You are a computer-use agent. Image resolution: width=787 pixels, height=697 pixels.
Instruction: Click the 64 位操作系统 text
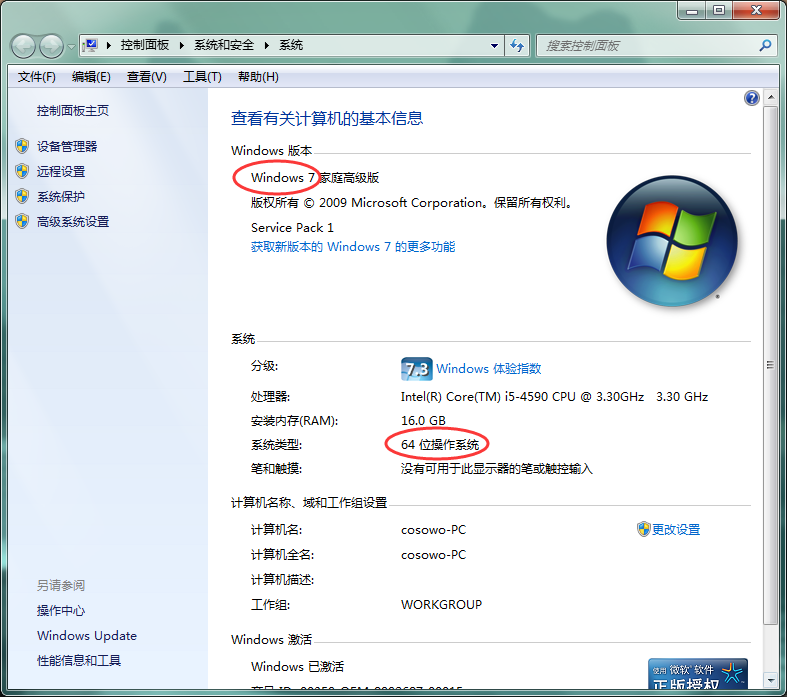pyautogui.click(x=440, y=445)
